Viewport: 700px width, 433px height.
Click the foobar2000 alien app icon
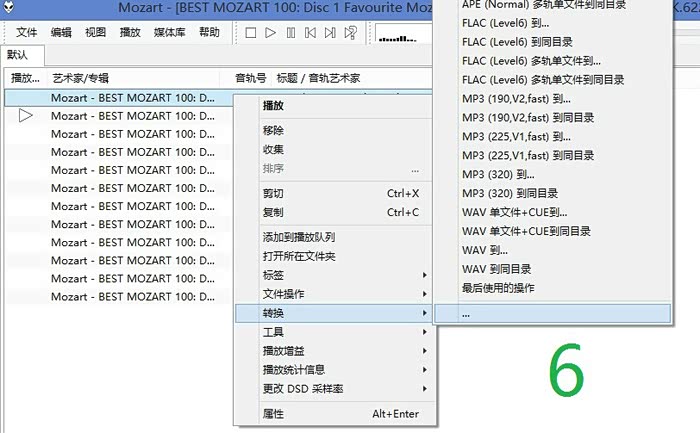tap(8, 6)
